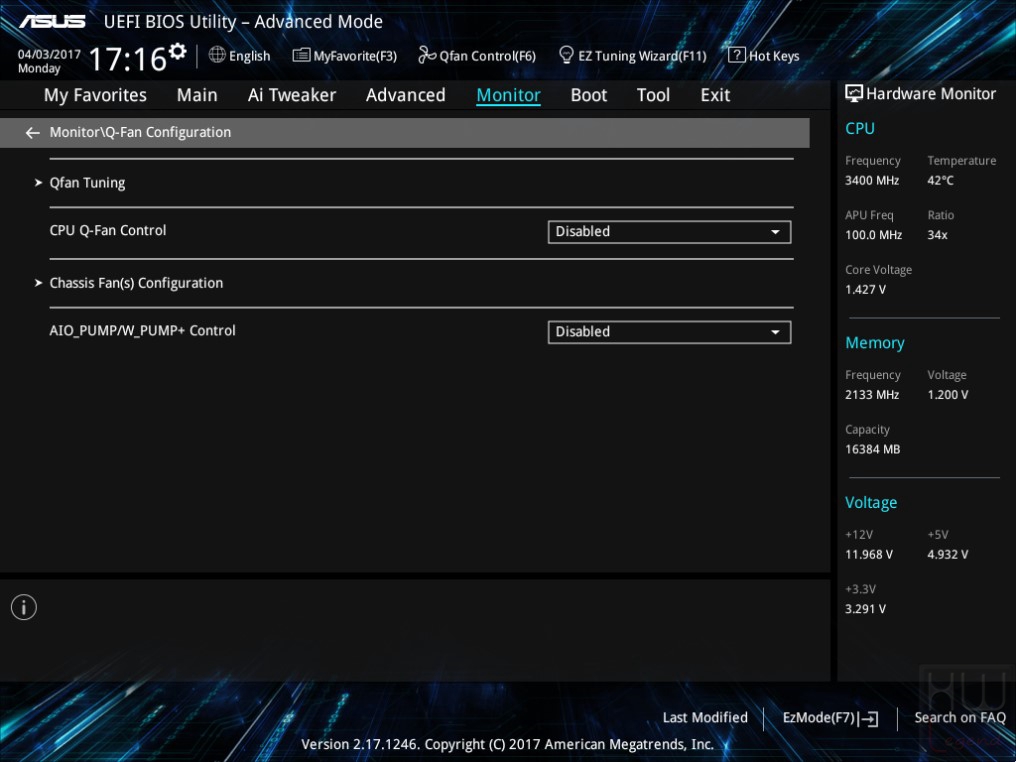This screenshot has height=762, width=1016.
Task: Go to the Ai Tweaker tab
Action: pyautogui.click(x=292, y=95)
